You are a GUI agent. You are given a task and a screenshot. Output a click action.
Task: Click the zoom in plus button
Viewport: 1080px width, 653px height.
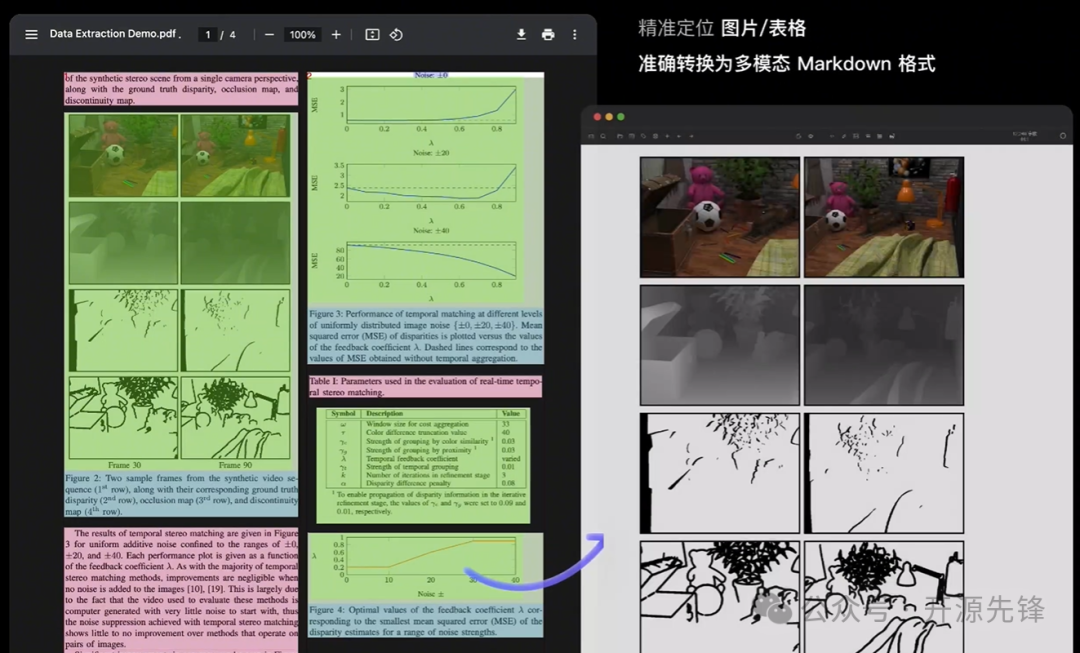click(336, 35)
